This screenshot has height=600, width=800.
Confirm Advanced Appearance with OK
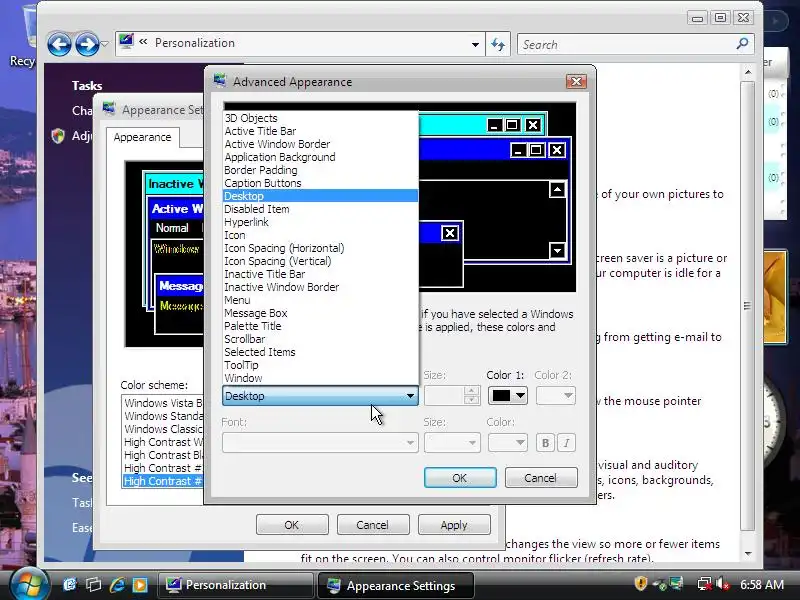(x=460, y=478)
